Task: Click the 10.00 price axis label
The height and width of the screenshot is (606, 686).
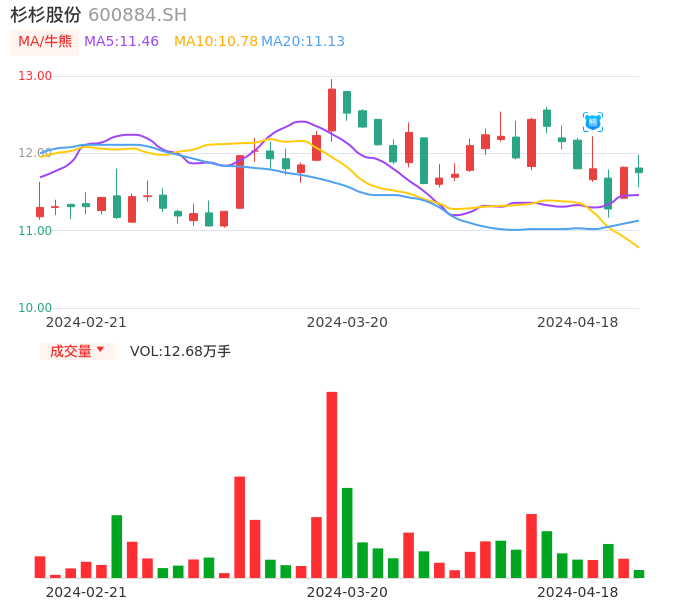Action: tap(35, 308)
